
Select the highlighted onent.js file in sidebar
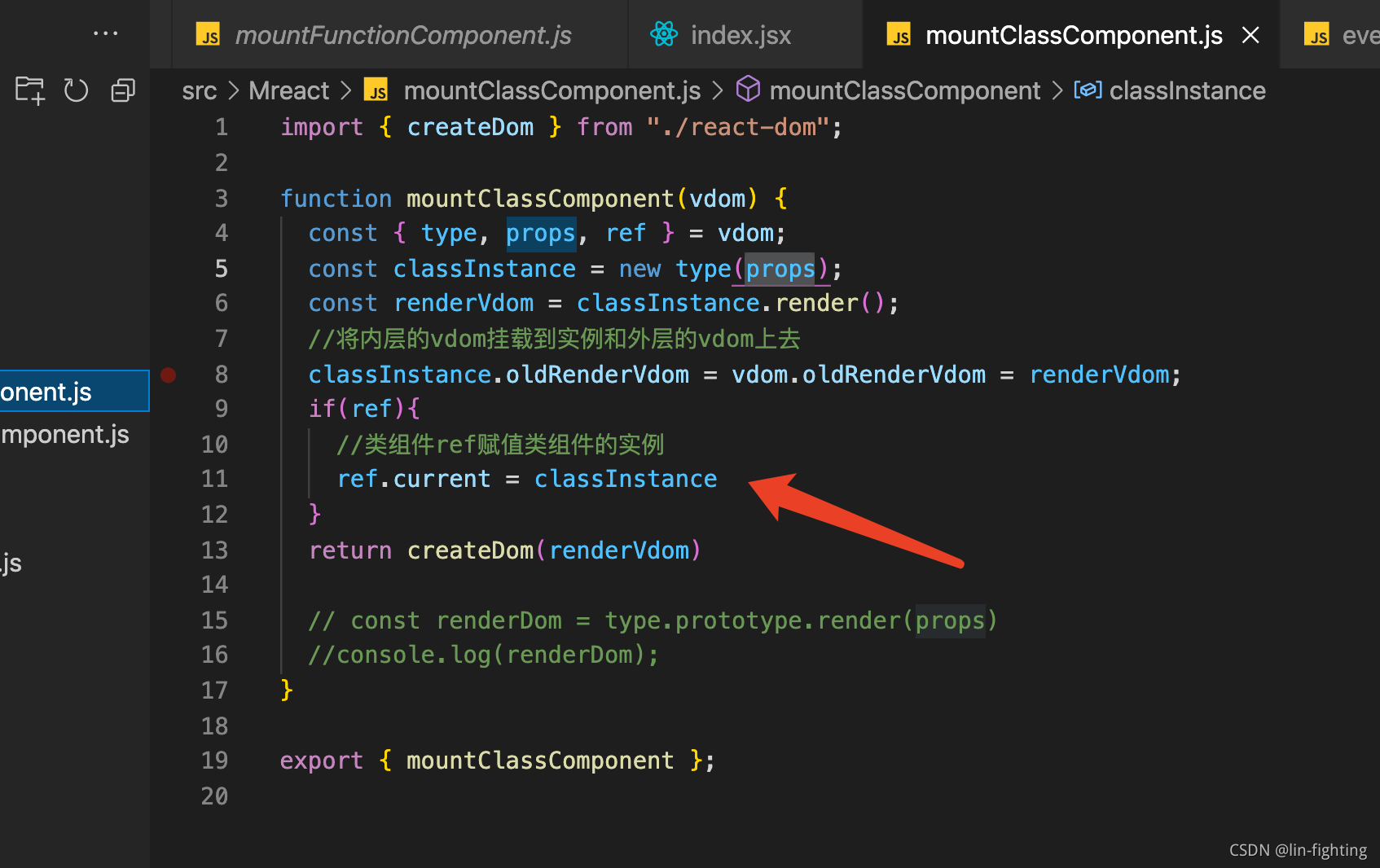point(74,392)
